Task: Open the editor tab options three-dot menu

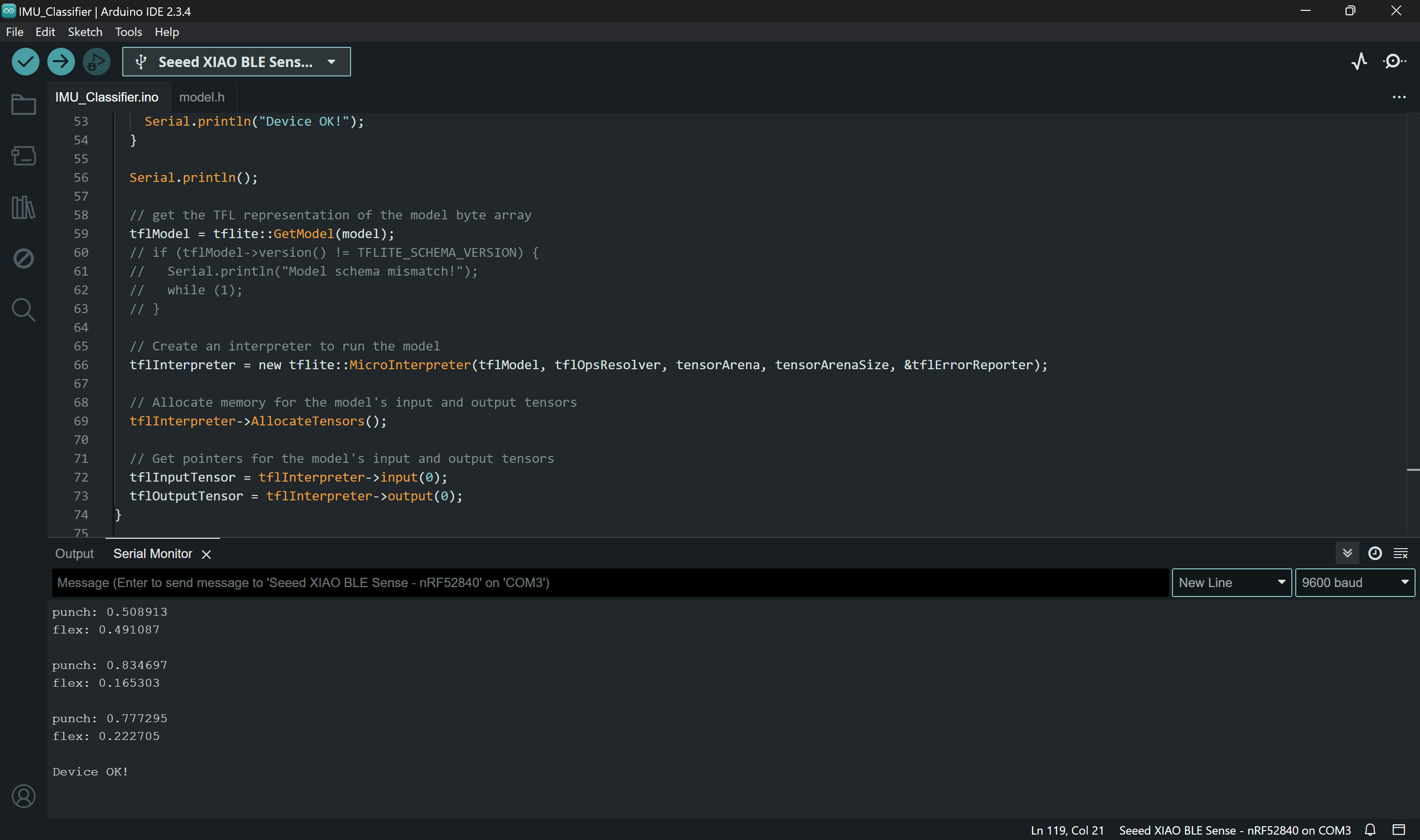Action: click(1399, 97)
